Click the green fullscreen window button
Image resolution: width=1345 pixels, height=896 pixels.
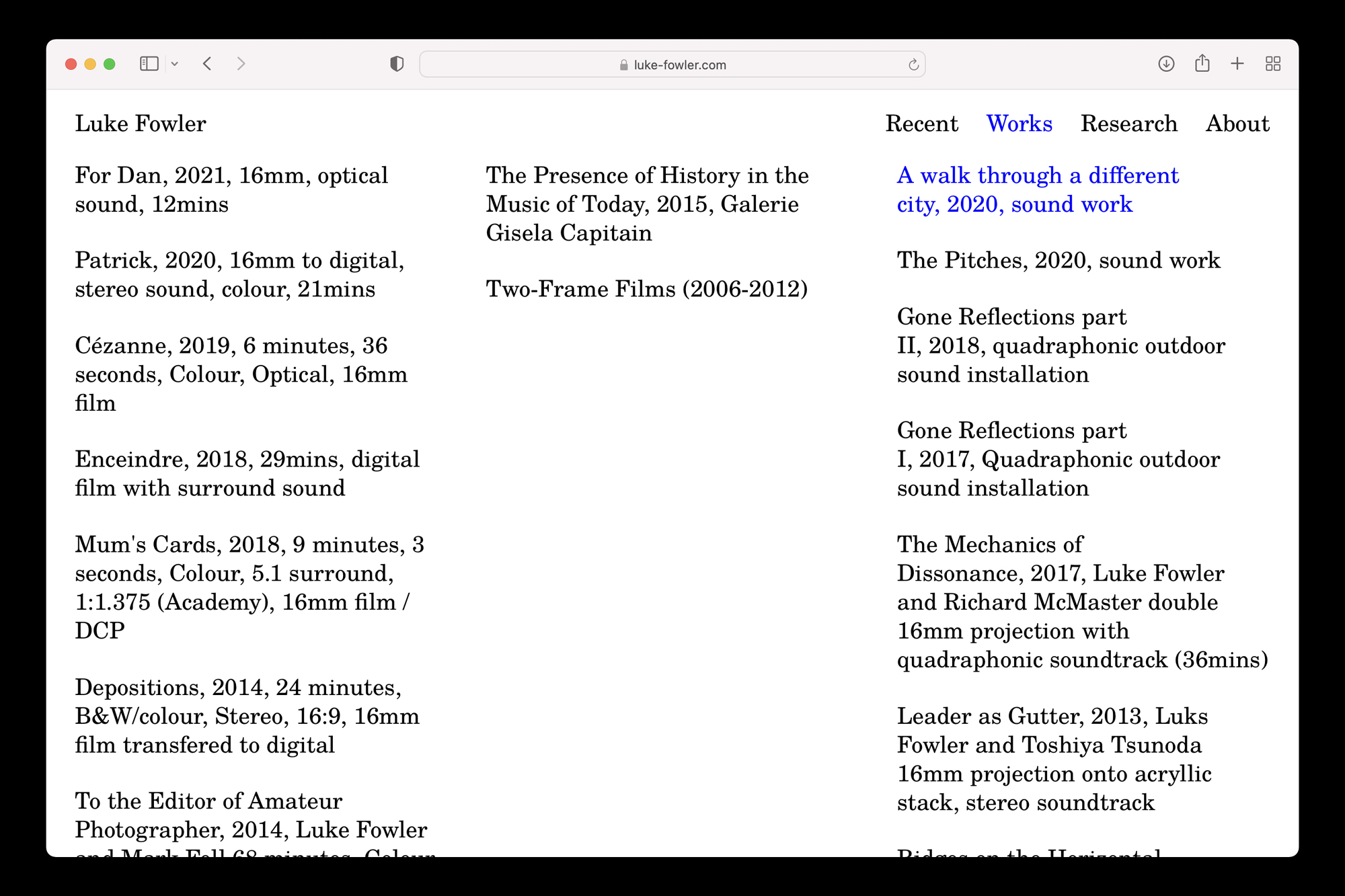point(110,64)
